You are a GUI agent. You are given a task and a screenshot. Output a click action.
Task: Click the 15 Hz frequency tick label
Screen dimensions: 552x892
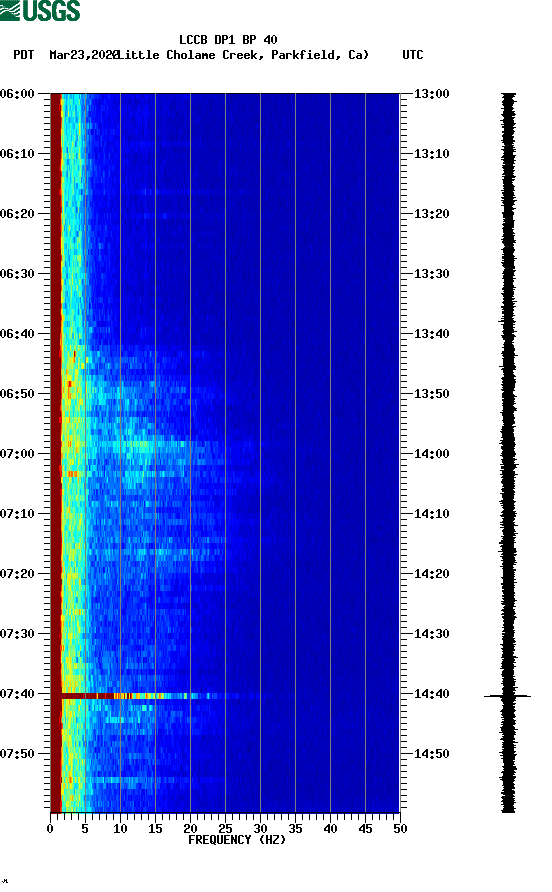(x=155, y=829)
